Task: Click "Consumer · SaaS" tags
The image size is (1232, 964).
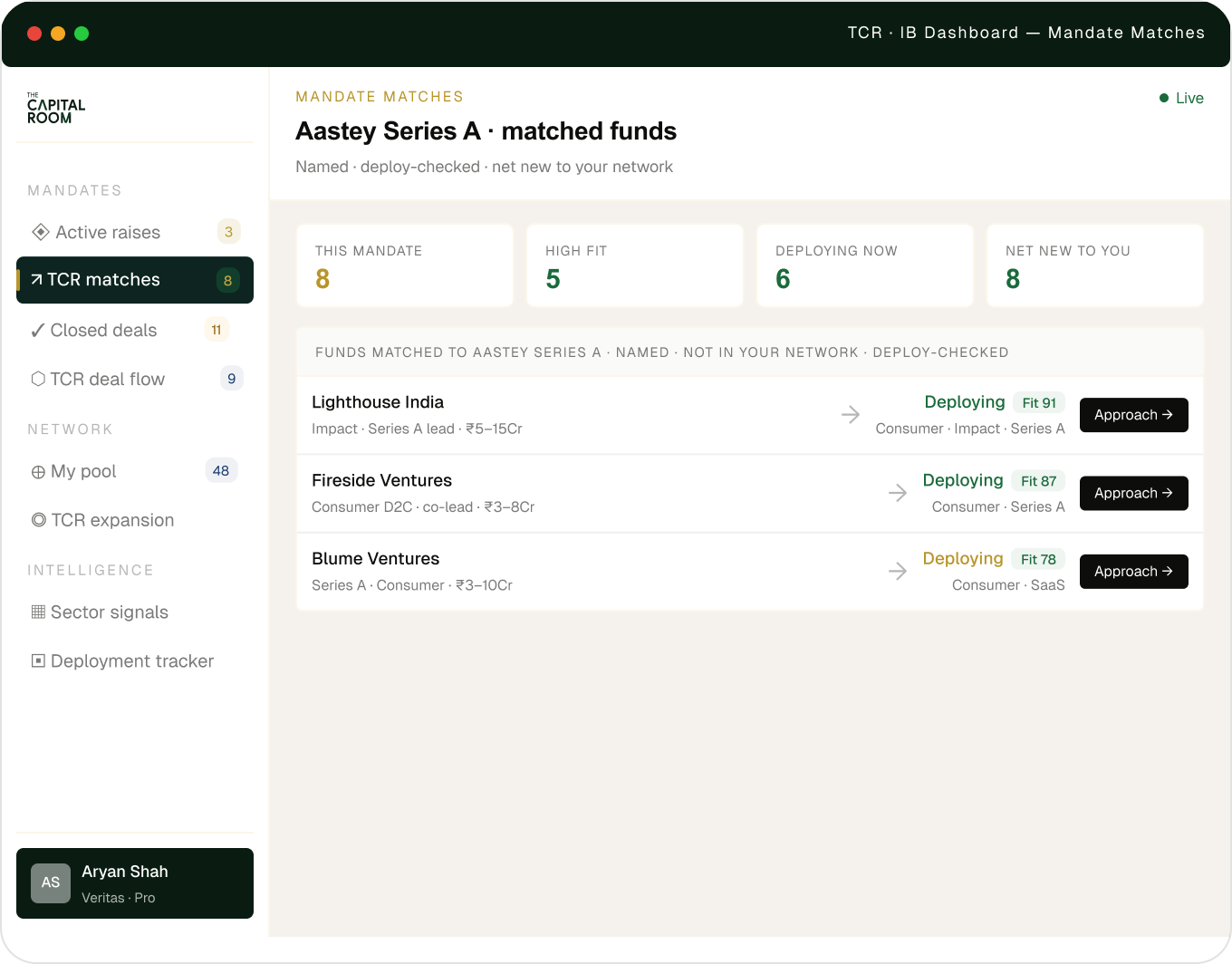Action: point(1008,585)
